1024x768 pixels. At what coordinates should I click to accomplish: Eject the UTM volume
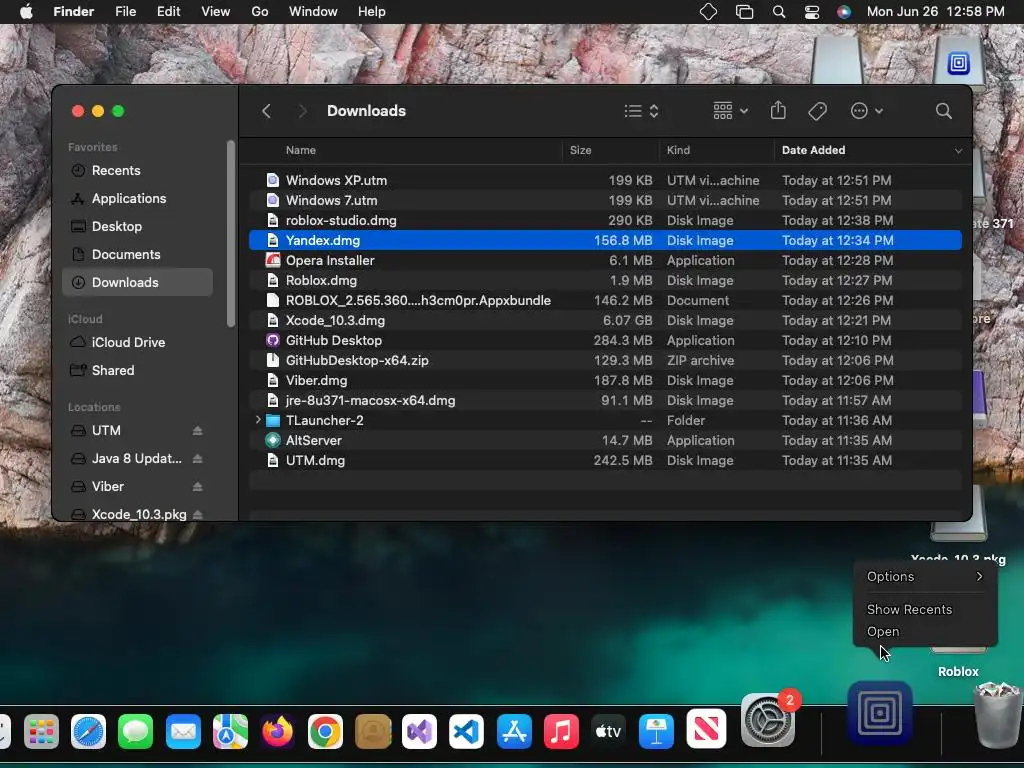pos(197,430)
